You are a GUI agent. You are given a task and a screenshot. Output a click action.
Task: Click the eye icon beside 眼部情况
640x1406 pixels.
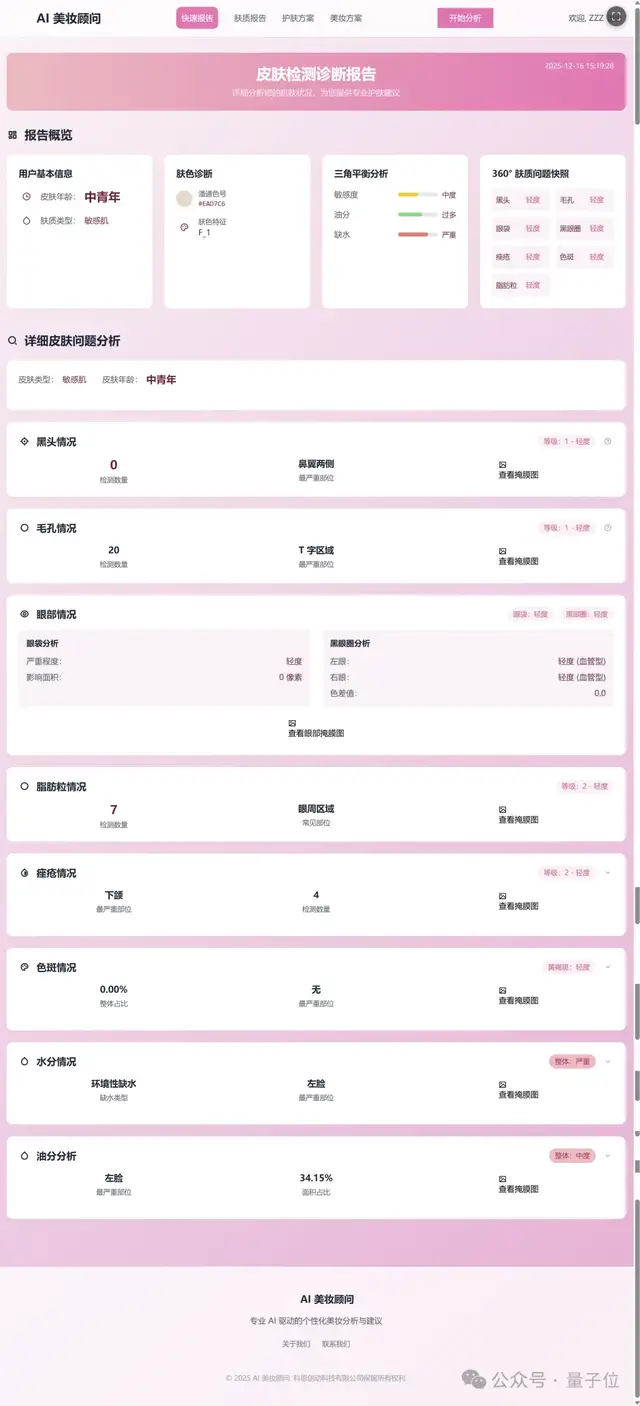(x=25, y=614)
